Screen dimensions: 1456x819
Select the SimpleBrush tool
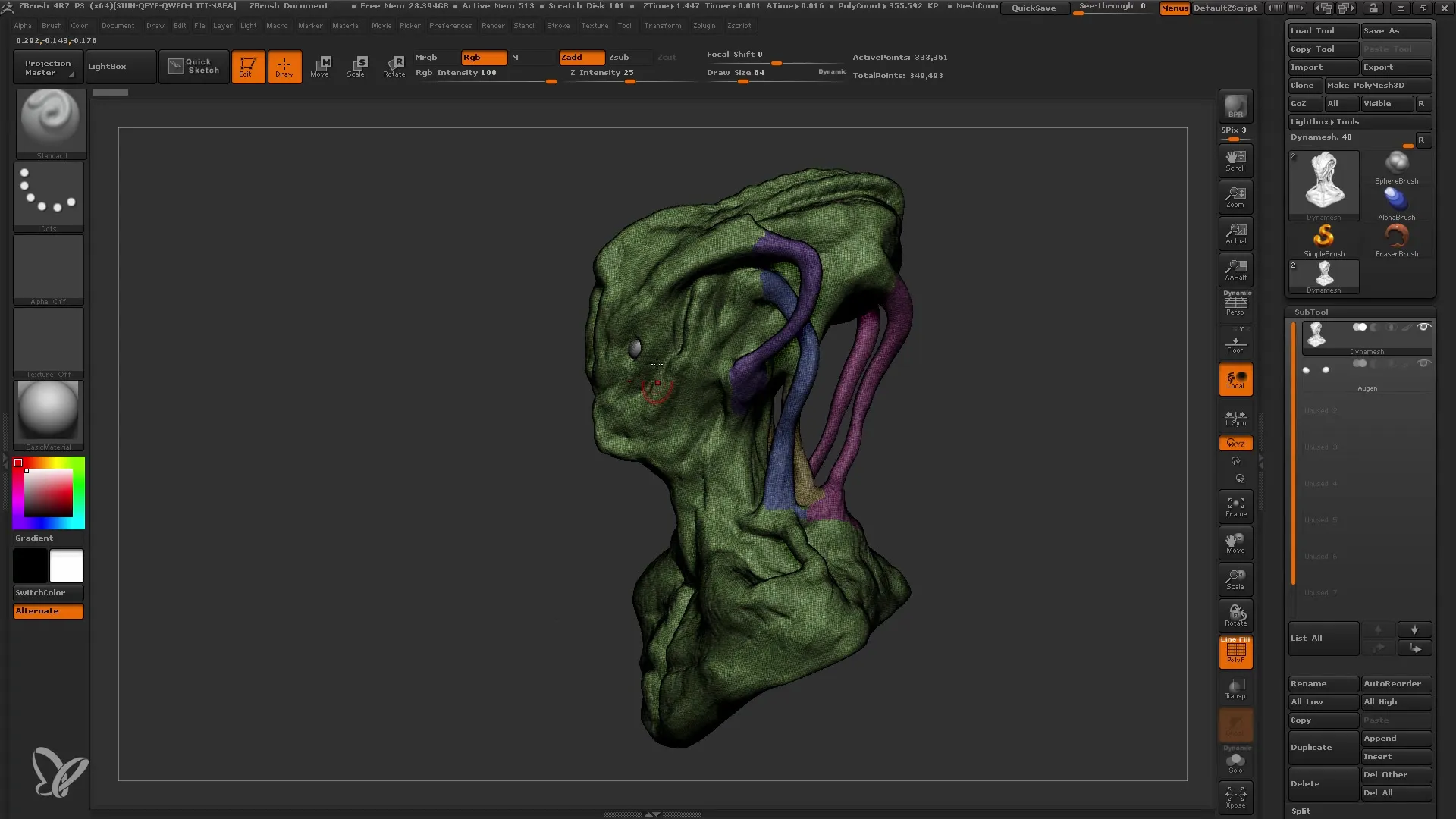point(1324,240)
